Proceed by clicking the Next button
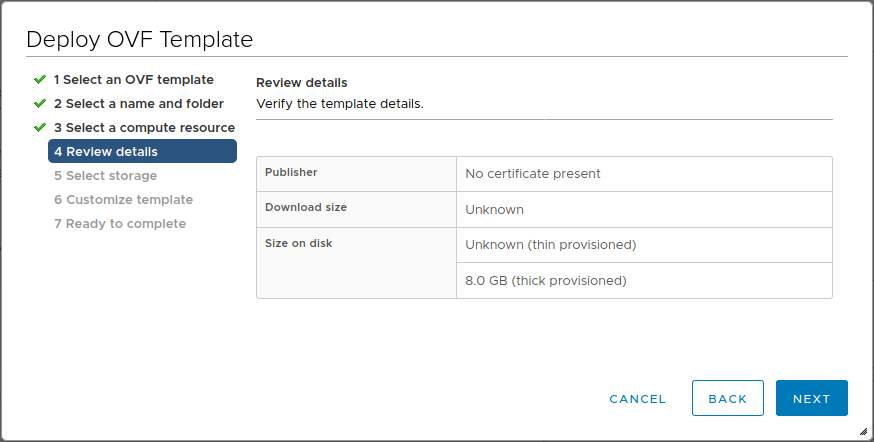 811,398
